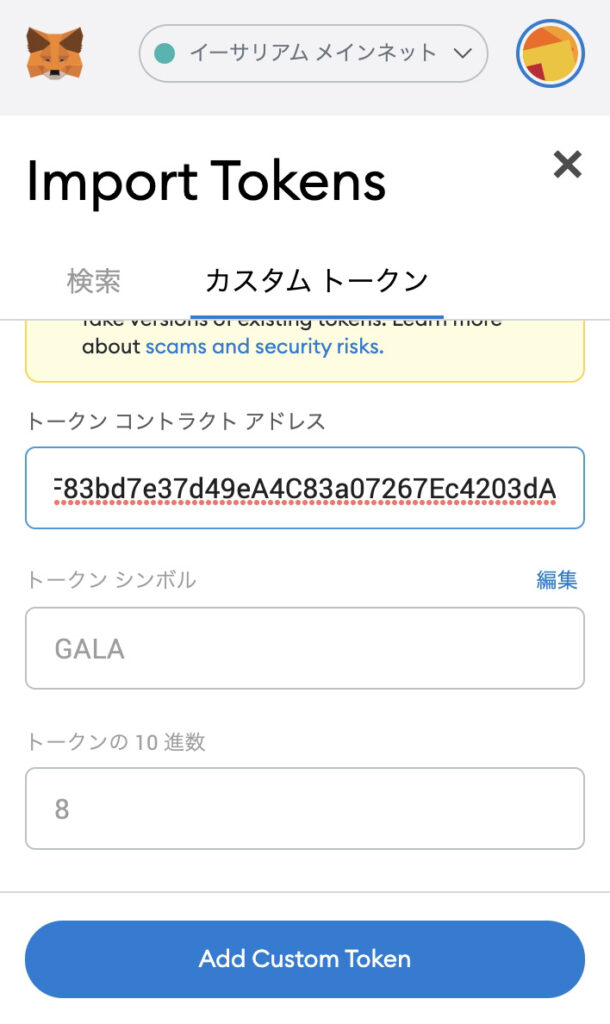
Task: Click the GALA token symbol field
Action: pos(305,648)
